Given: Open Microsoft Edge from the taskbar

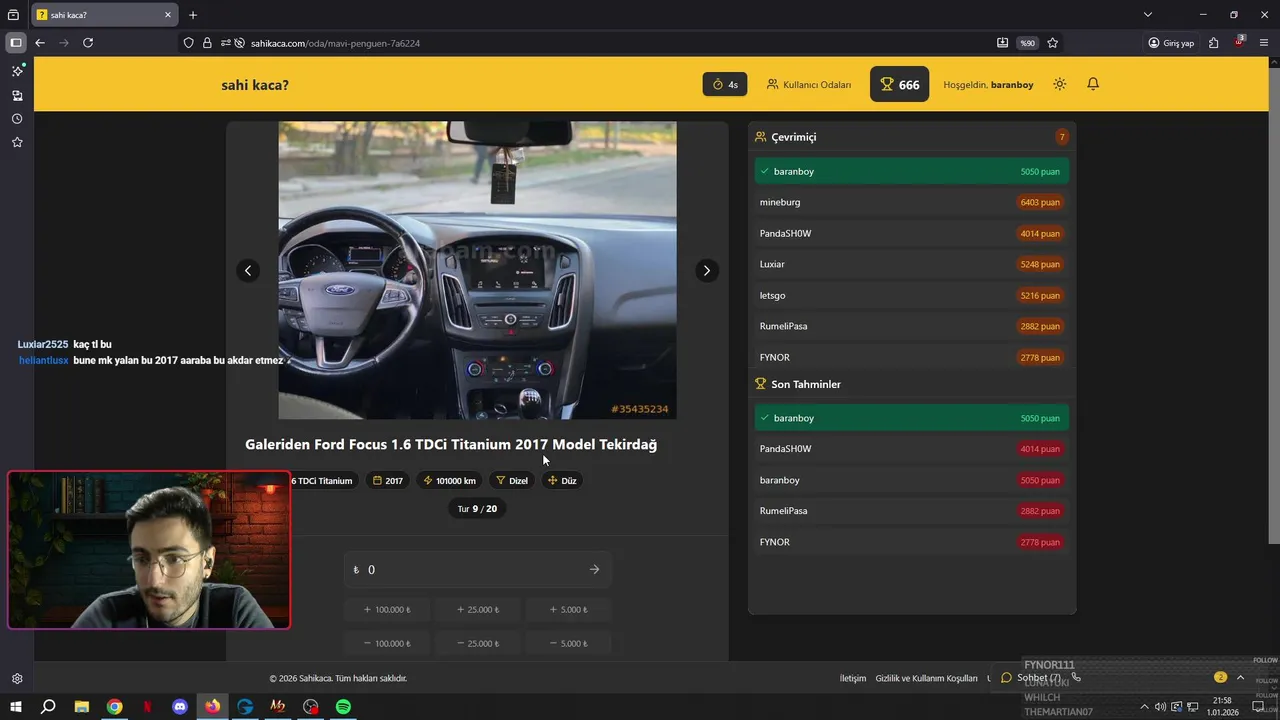Looking at the screenshot, I should (245, 707).
